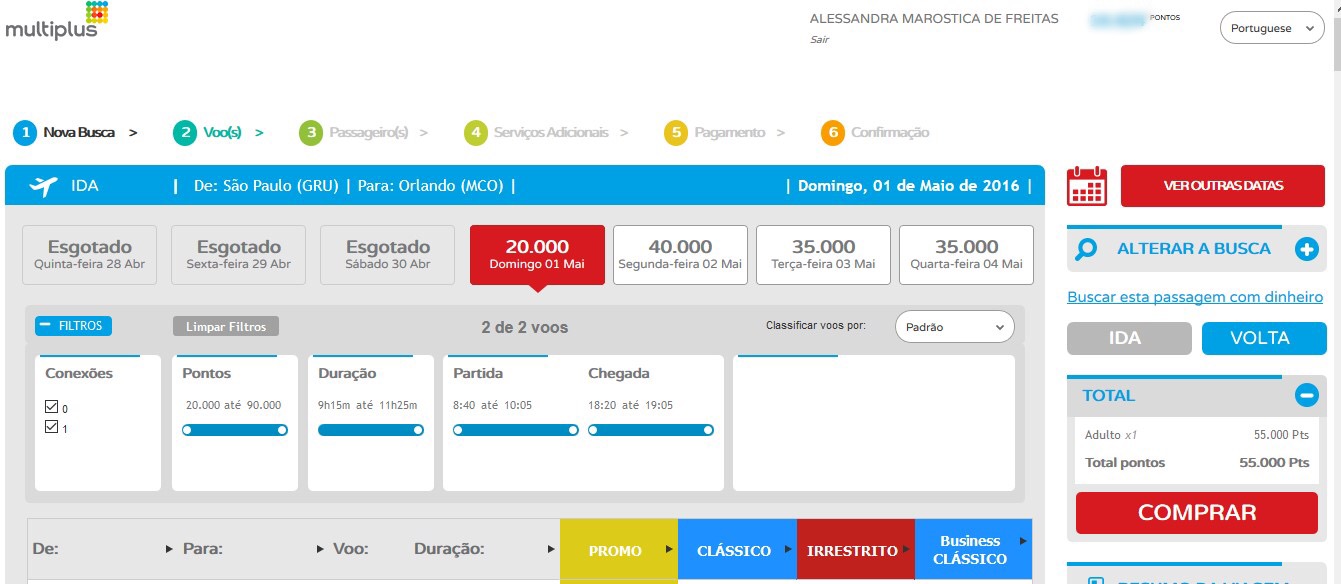Click the magnifier icon beside Alterar a Busca
The height and width of the screenshot is (584, 1341).
pyautogui.click(x=1086, y=249)
